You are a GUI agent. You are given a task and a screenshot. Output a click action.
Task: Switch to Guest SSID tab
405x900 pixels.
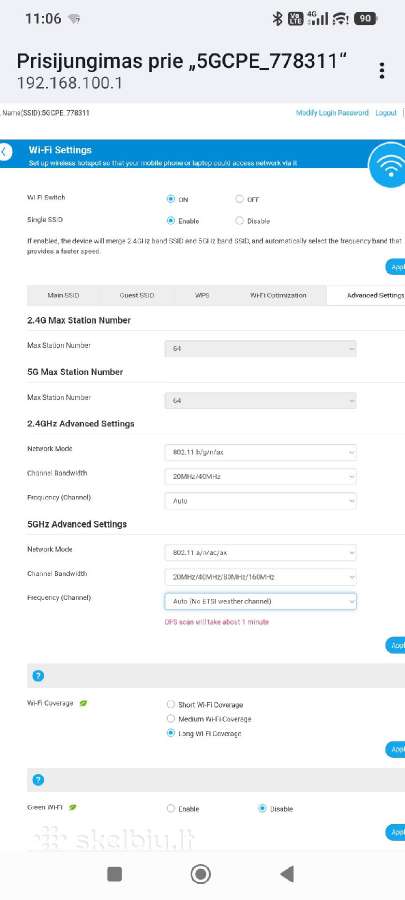point(137,295)
